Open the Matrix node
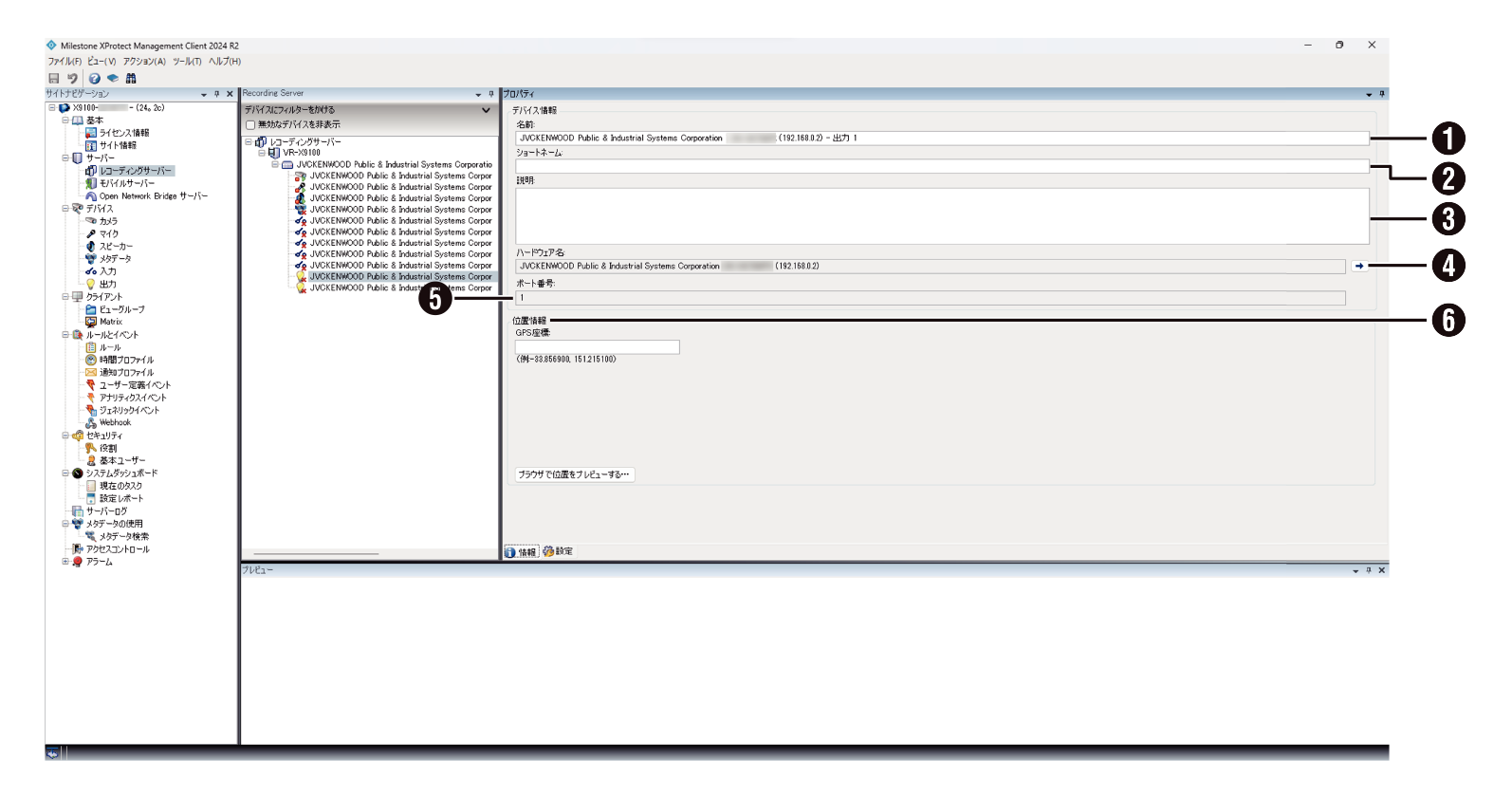Viewport: 1512px width, 798px height. [x=111, y=322]
